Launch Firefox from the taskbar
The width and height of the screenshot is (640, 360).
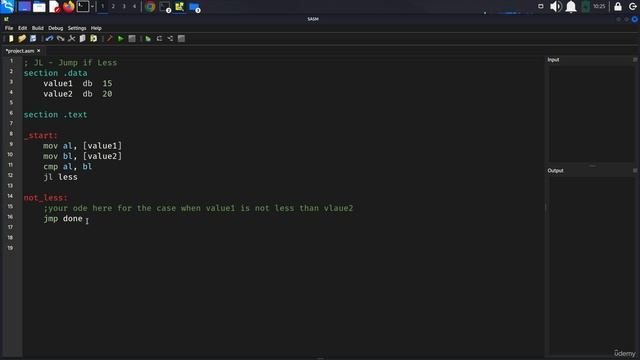[x=69, y=7]
